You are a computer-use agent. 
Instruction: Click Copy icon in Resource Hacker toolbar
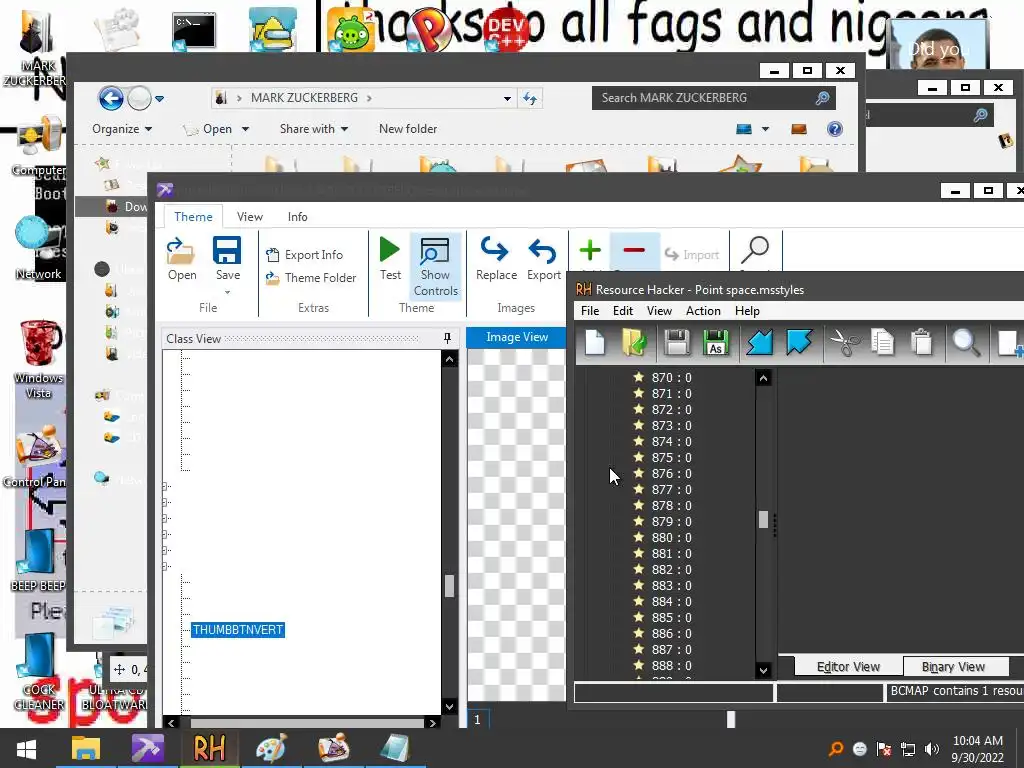pos(882,342)
